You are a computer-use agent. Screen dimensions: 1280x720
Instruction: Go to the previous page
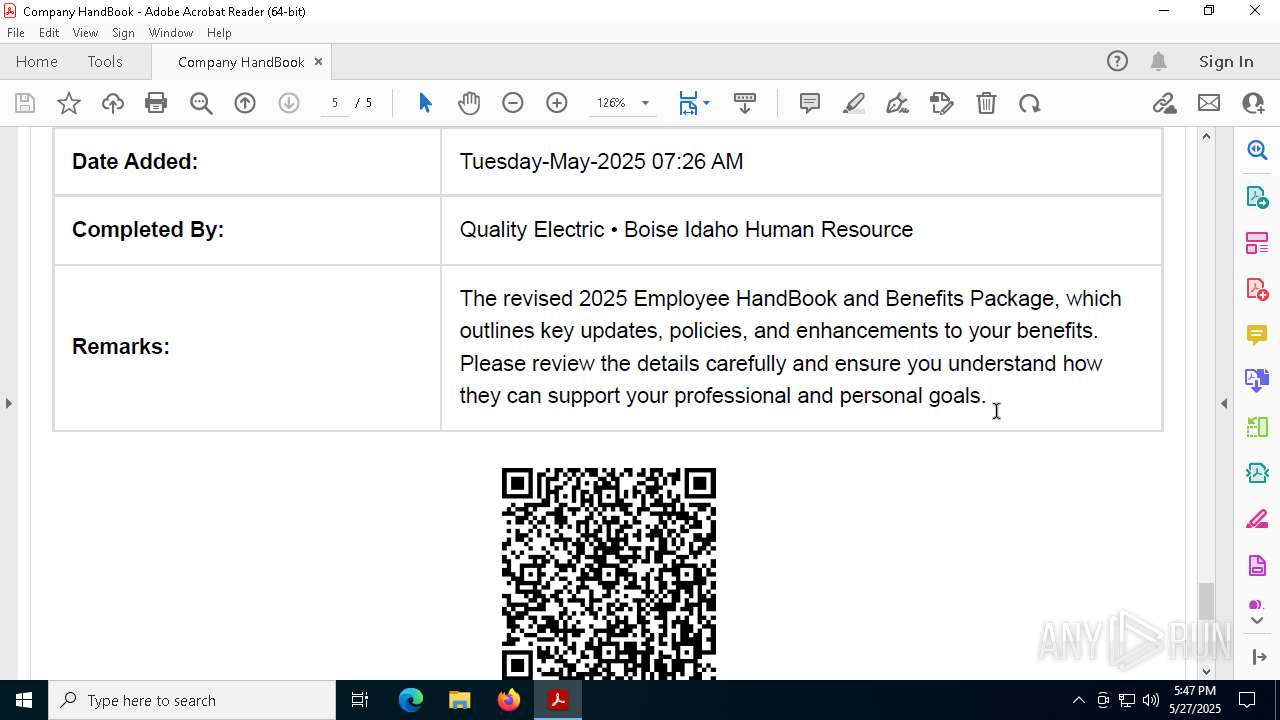click(x=245, y=103)
